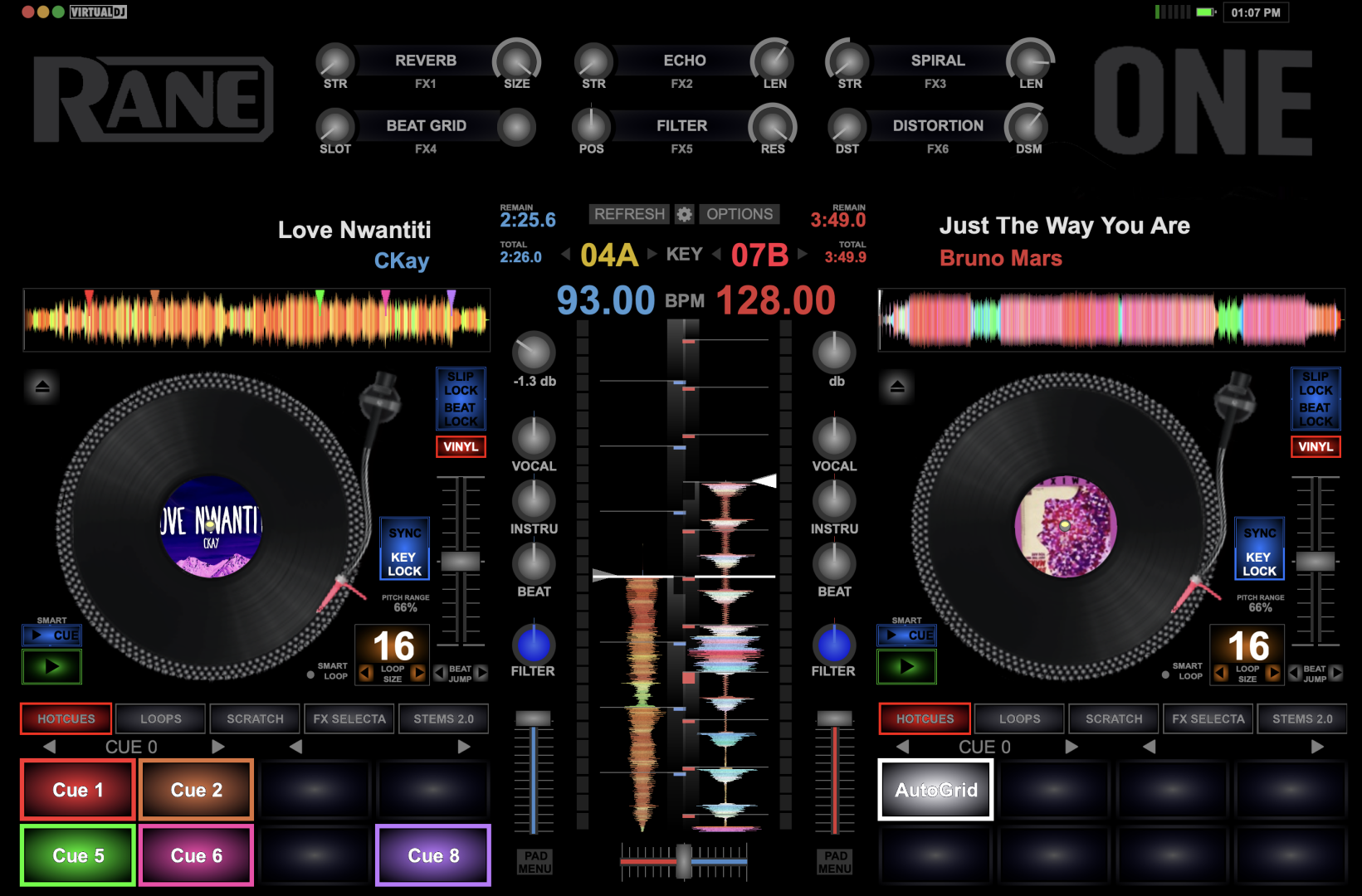Image resolution: width=1362 pixels, height=896 pixels.
Task: Increase right deck key from 07B
Action: tap(803, 254)
